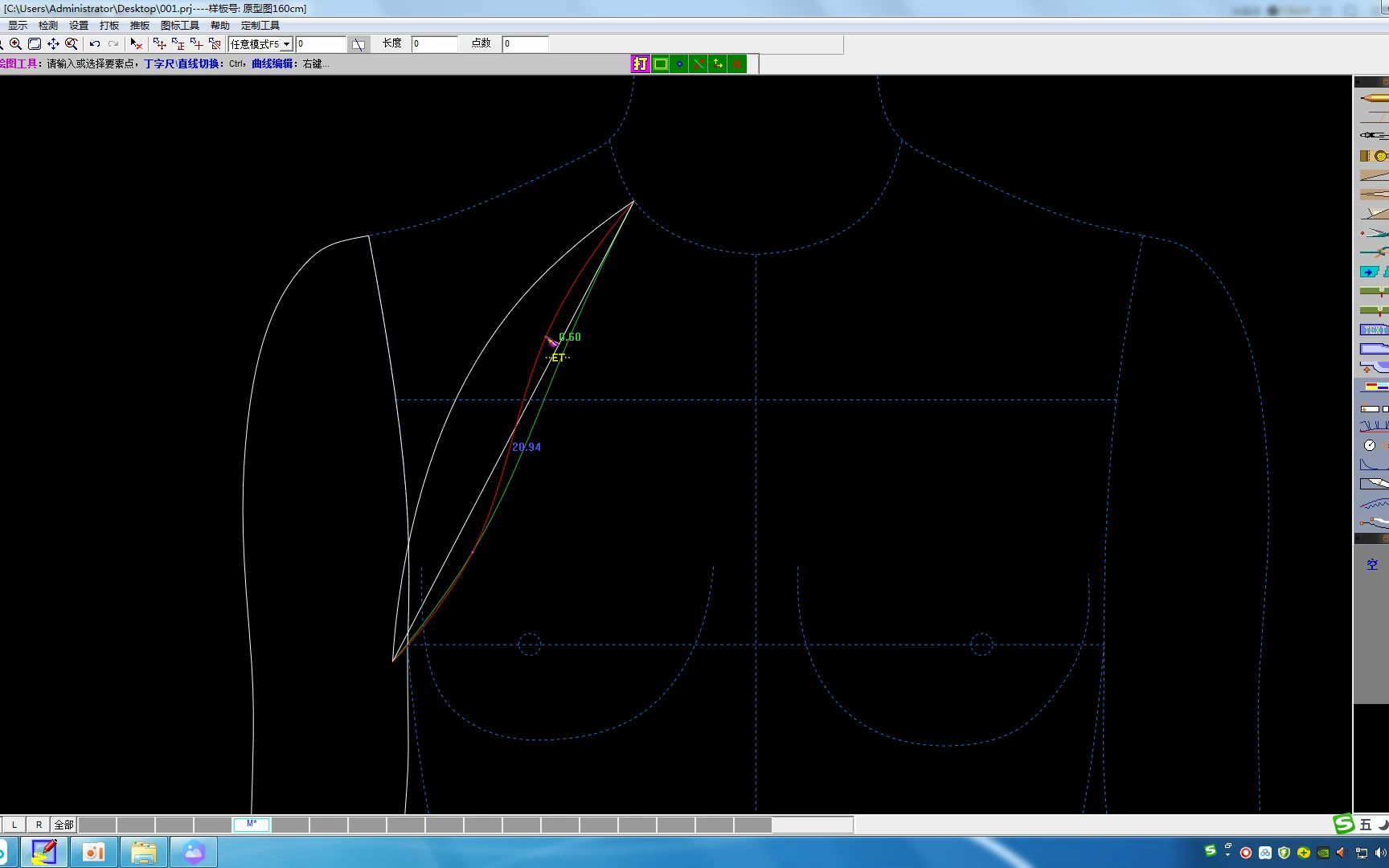Screen dimensions: 1389x868
Task: Select the arrow delete tool icon
Action: point(137,44)
